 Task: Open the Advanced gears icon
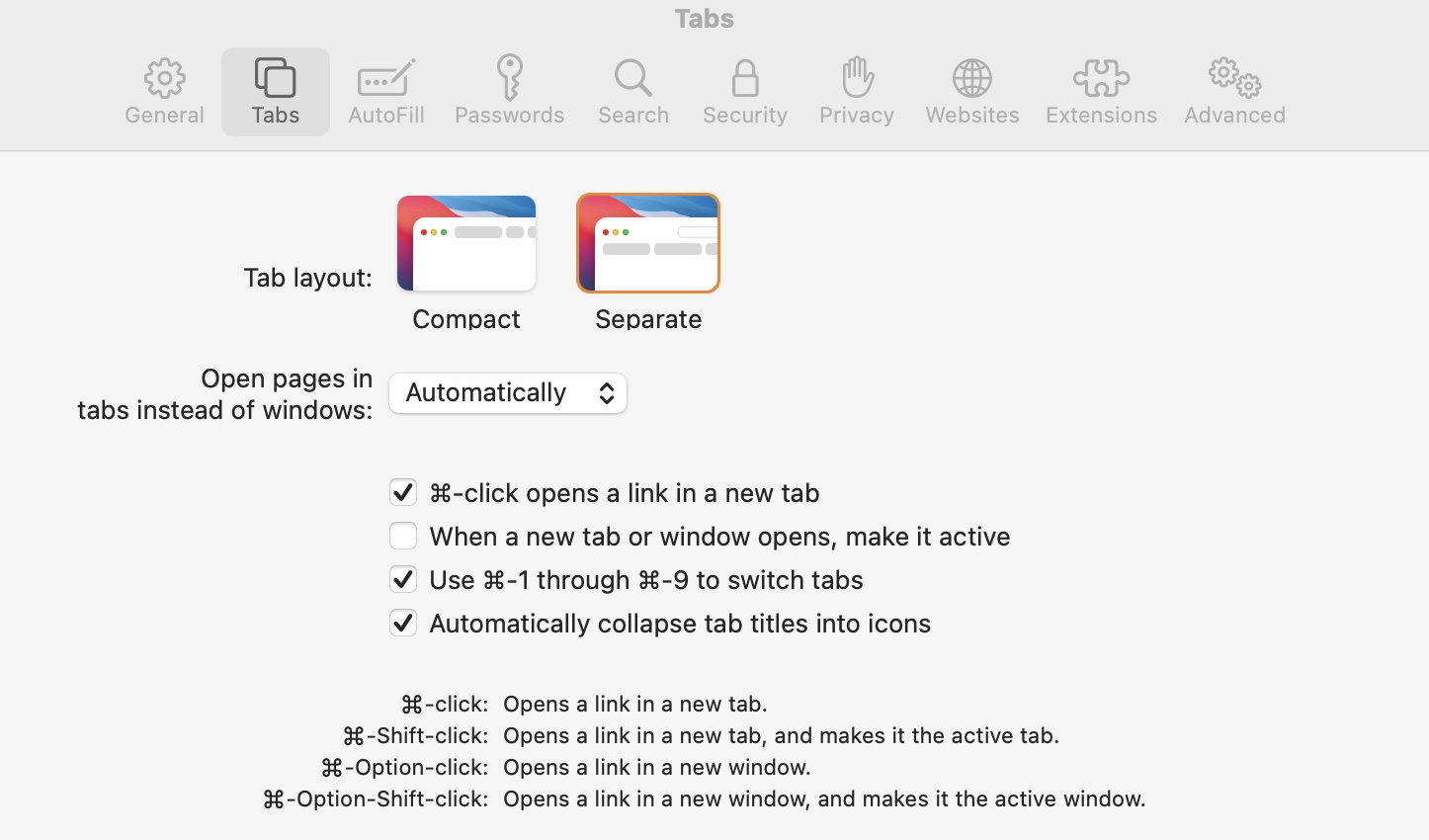[x=1234, y=77]
